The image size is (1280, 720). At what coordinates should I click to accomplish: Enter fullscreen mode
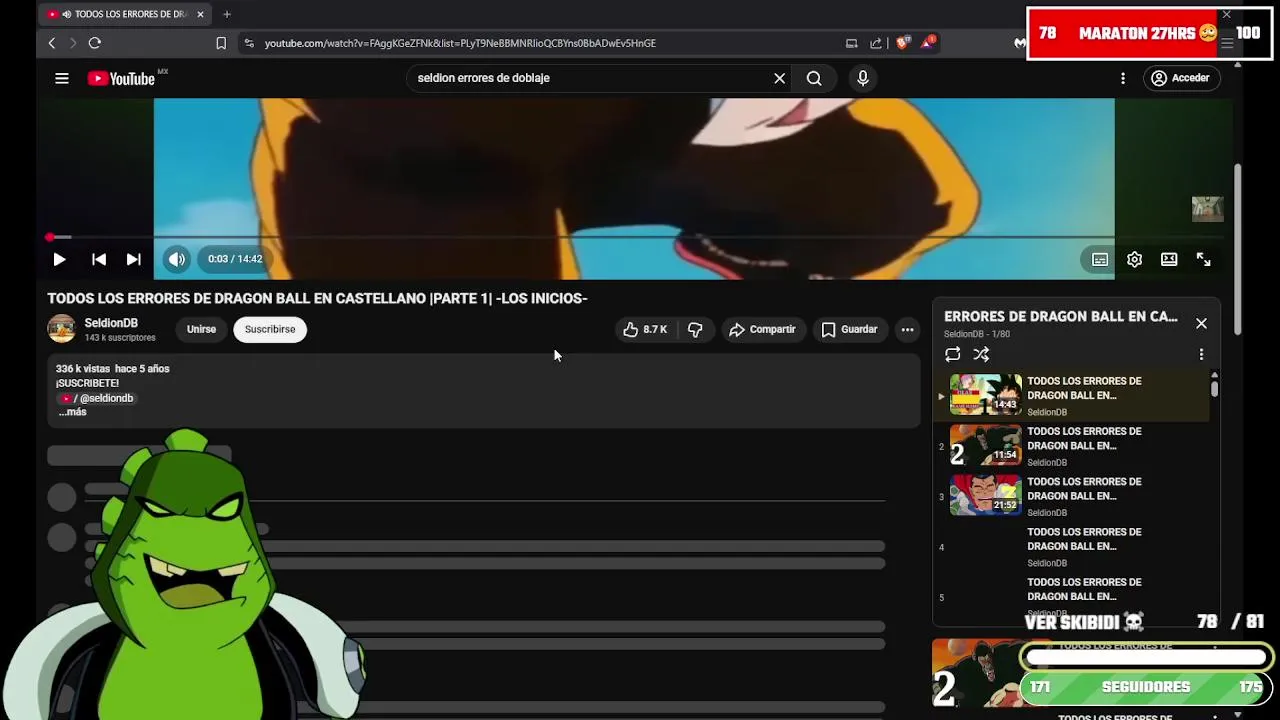[1204, 259]
